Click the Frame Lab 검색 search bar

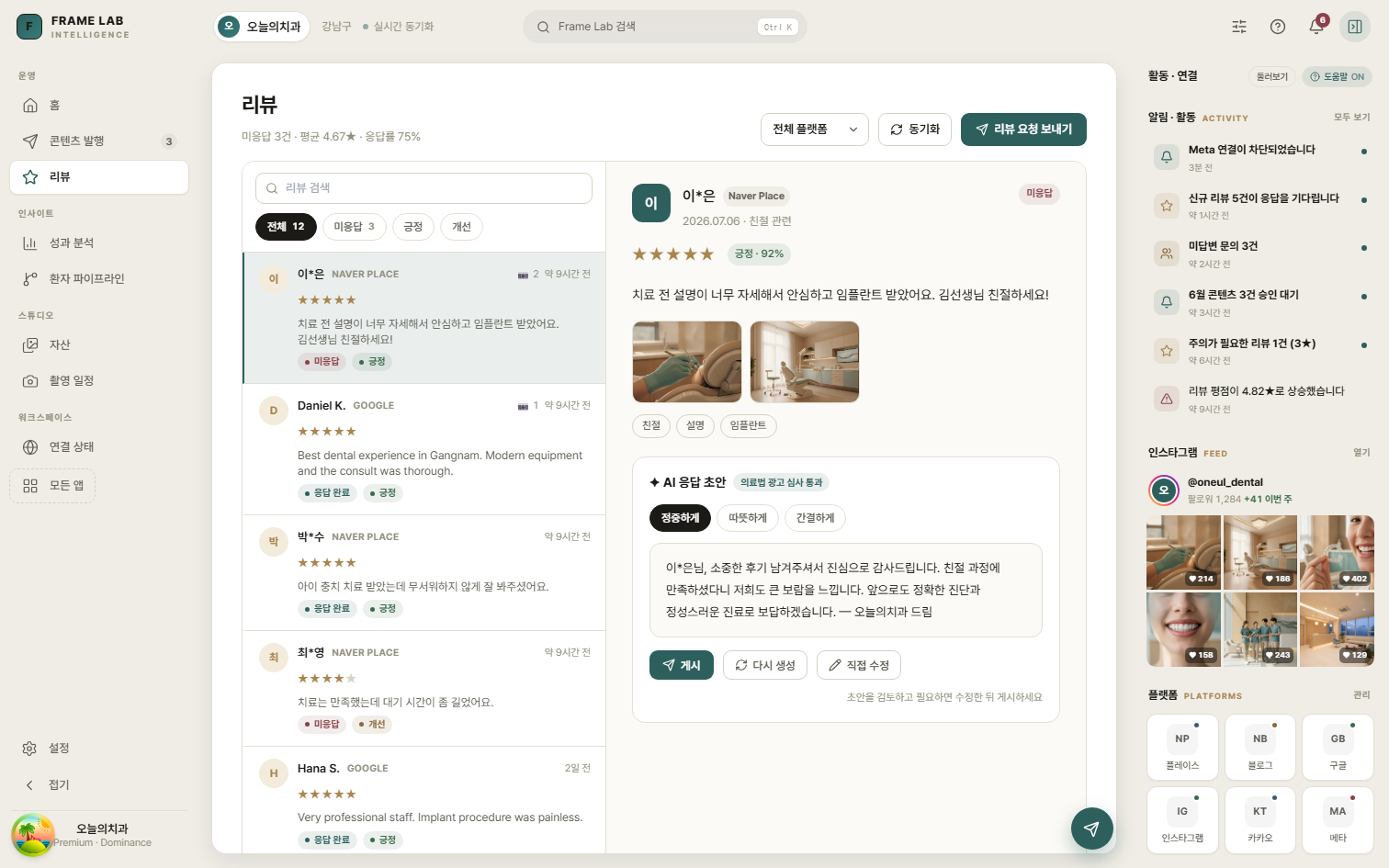pyautogui.click(x=665, y=27)
